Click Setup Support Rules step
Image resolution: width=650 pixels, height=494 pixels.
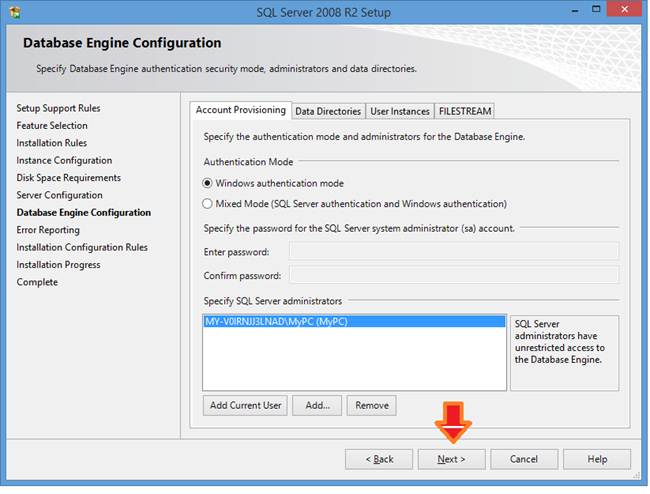pos(58,108)
